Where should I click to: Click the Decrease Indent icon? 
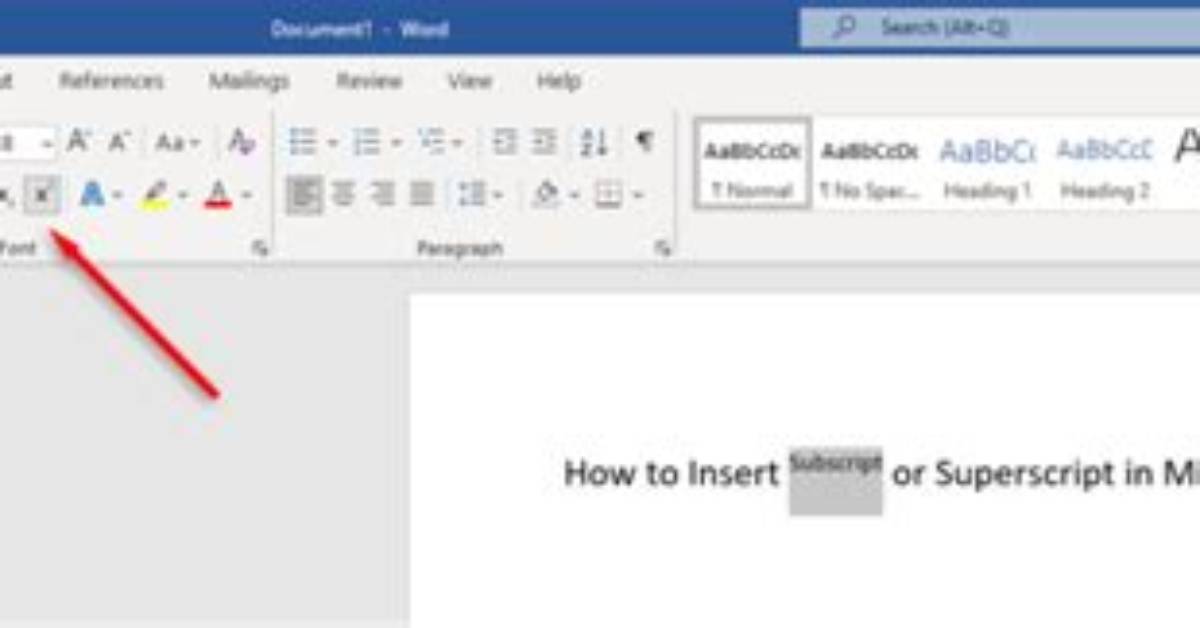(x=505, y=143)
